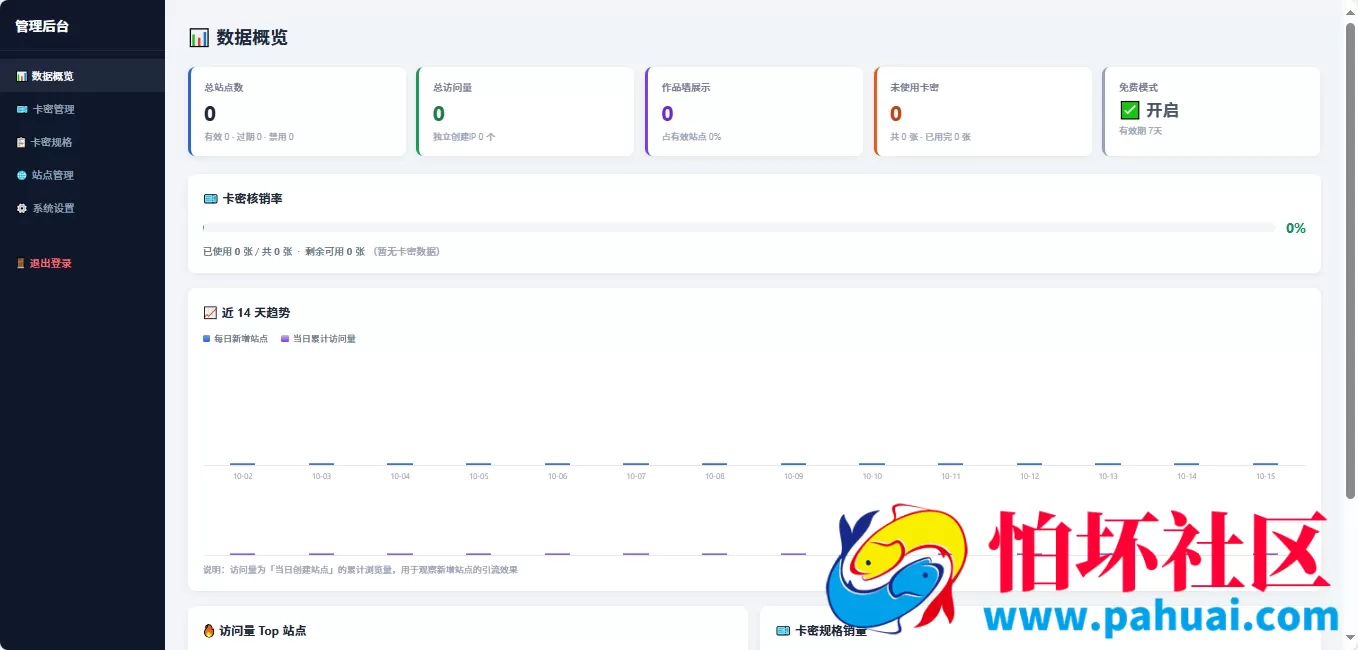This screenshot has height=650, width=1358.
Task: Click the bar chart icon in the 数据概览 page heading
Action: tap(199, 38)
